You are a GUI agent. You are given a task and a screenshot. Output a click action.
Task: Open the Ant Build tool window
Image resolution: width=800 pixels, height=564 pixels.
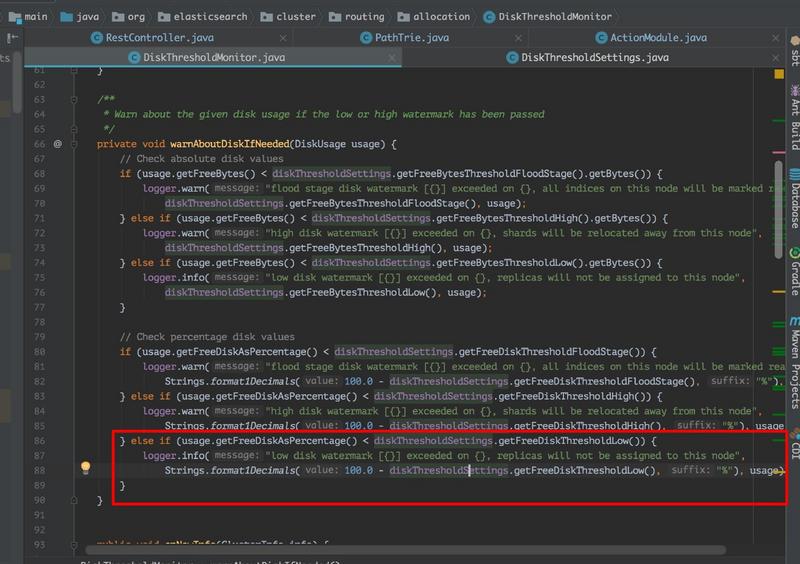(794, 117)
